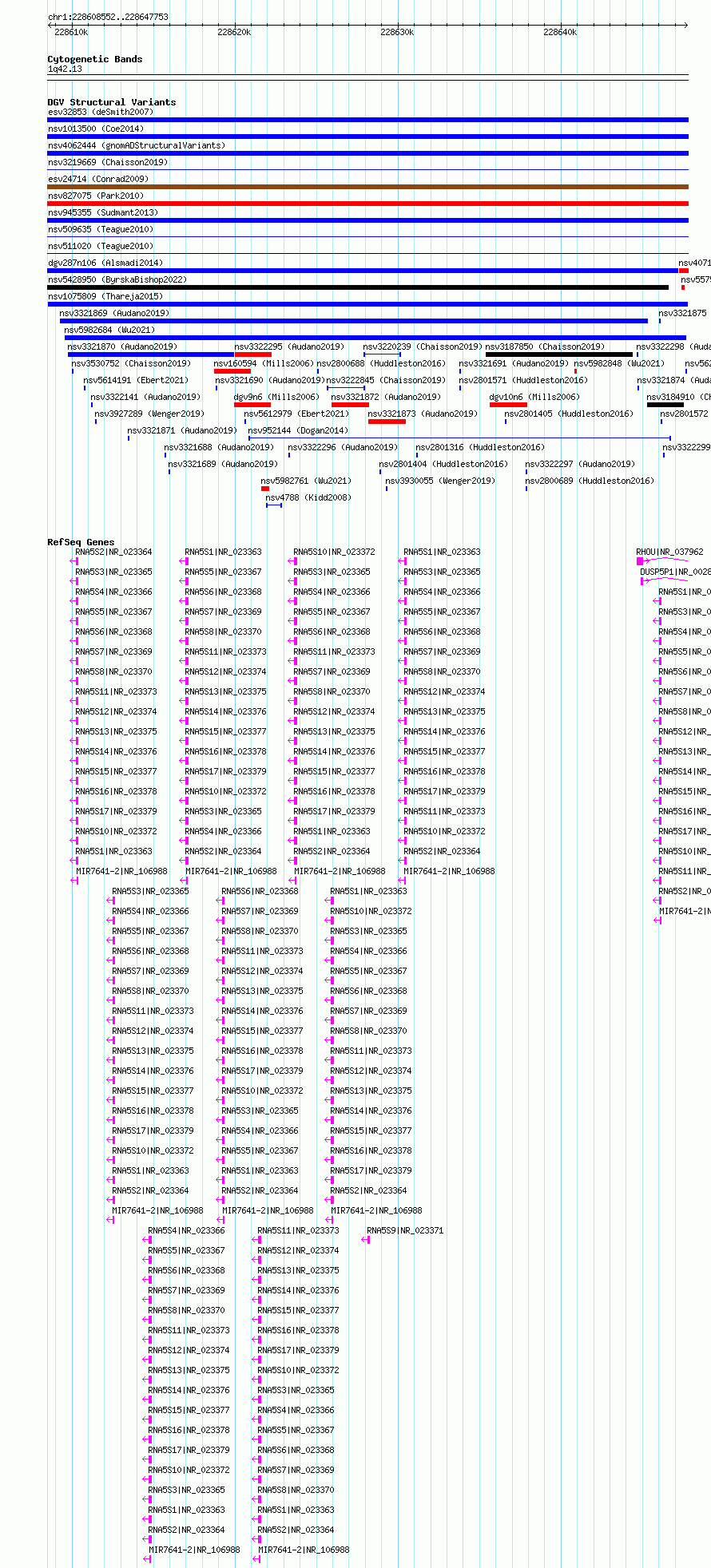The height and width of the screenshot is (1568, 711).
Task: Click the nsv3220239 (Chaisson2019) label
Action: click(423, 346)
